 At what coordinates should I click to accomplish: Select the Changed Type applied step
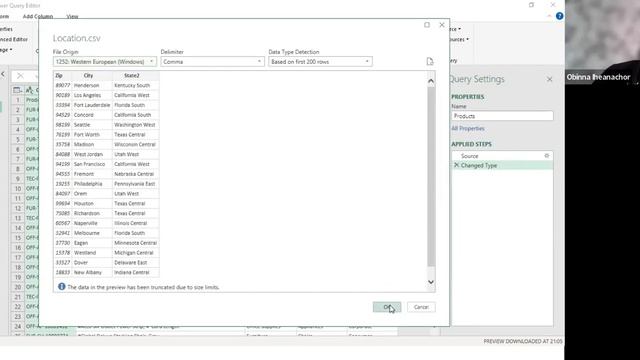(x=502, y=165)
